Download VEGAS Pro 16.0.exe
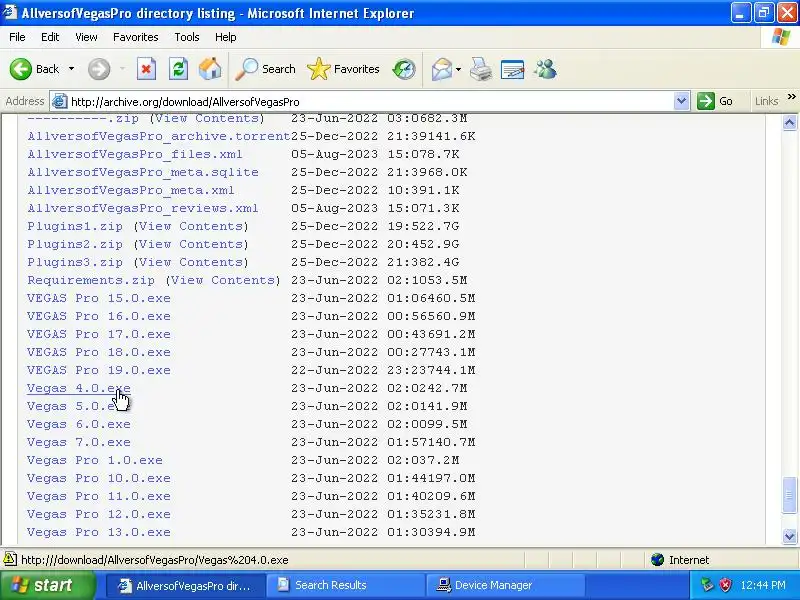The image size is (800, 600). click(x=99, y=316)
